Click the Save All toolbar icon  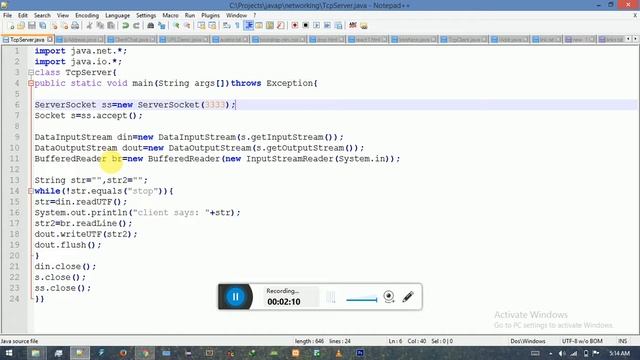click(x=42, y=26)
